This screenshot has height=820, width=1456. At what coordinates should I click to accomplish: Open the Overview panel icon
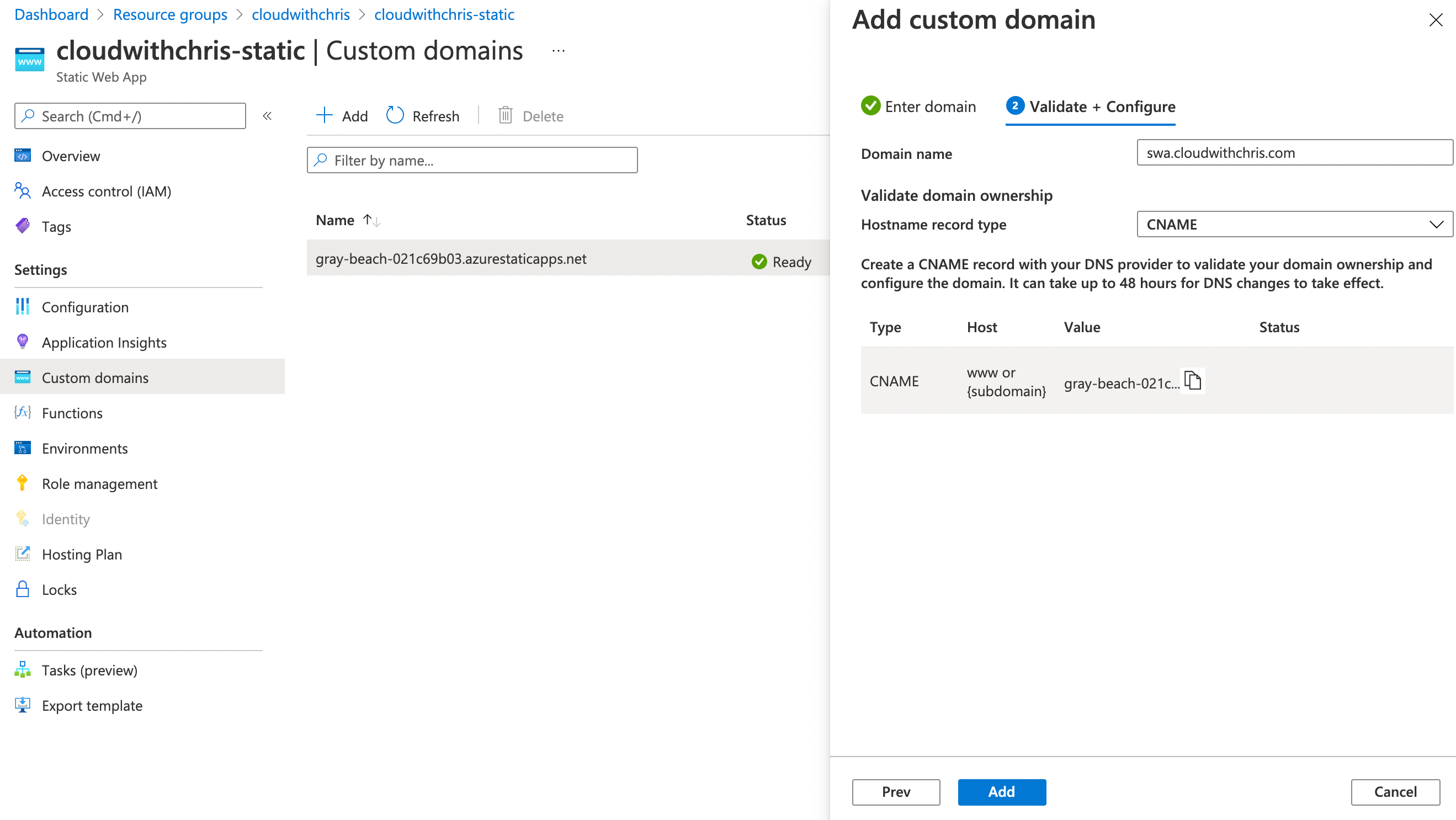pyautogui.click(x=23, y=156)
